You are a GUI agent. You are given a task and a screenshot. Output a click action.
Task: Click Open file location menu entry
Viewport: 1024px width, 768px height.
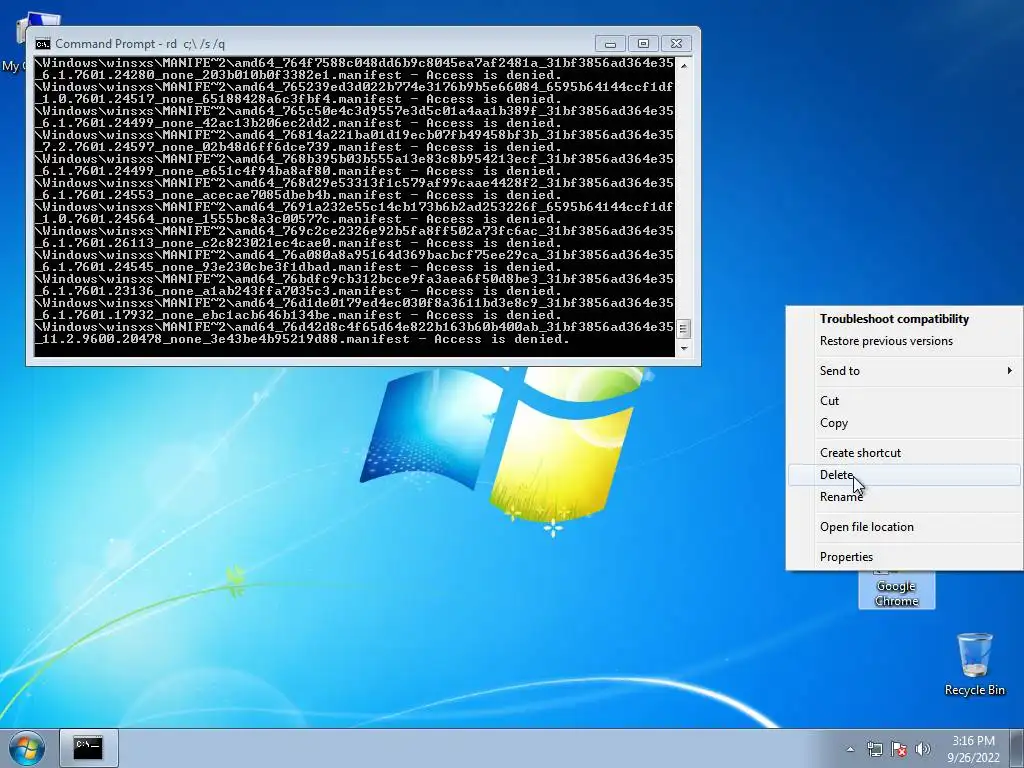(x=904, y=527)
